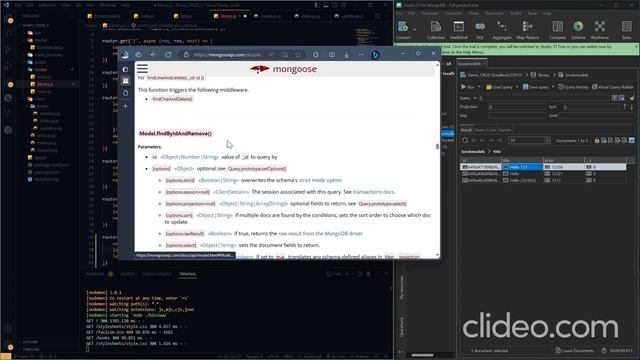Viewport: 640px width, 360px height.
Task: Open Visual Query Builder in Studio 3T
Action: (613, 87)
